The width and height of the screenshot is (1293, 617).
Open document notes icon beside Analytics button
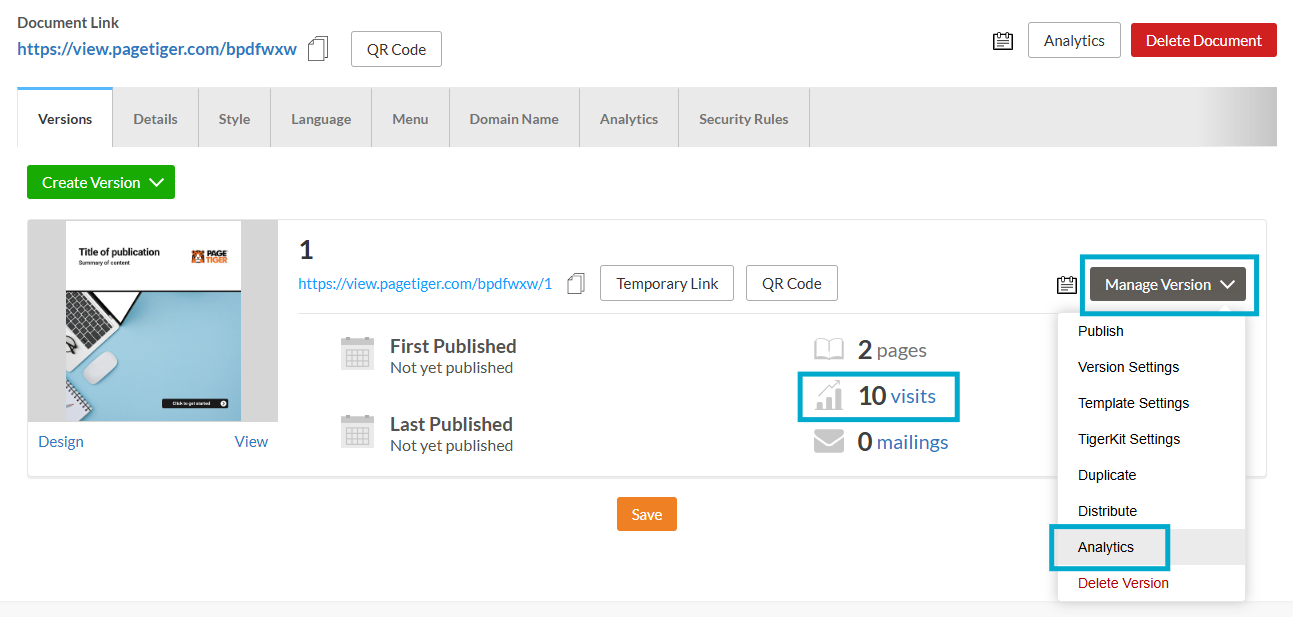1002,41
